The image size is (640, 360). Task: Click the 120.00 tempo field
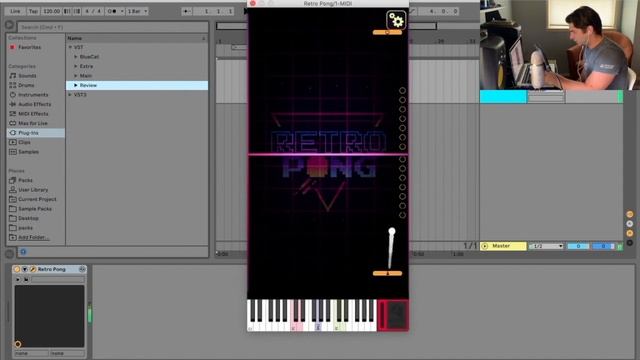click(x=51, y=11)
